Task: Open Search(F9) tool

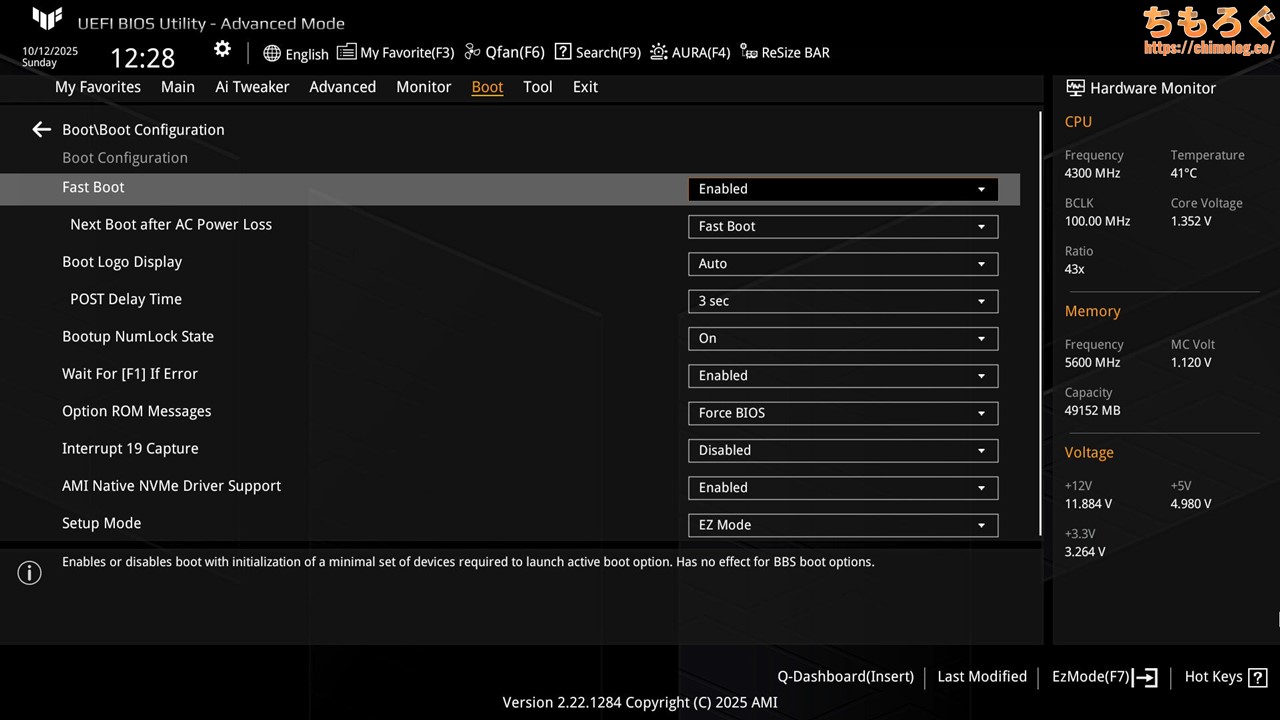Action: click(597, 53)
